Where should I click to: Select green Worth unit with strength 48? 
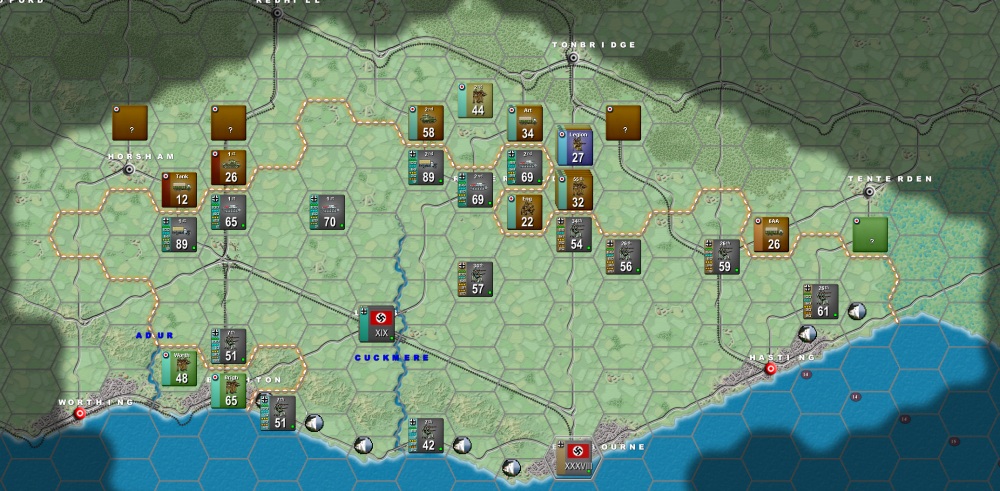[179, 368]
